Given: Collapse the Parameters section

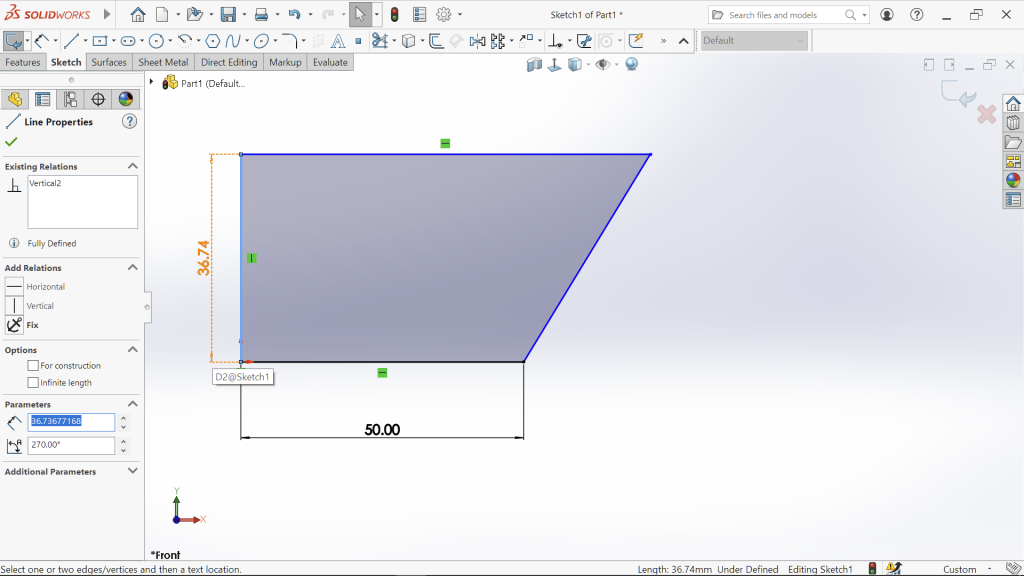Looking at the screenshot, I should 133,404.
